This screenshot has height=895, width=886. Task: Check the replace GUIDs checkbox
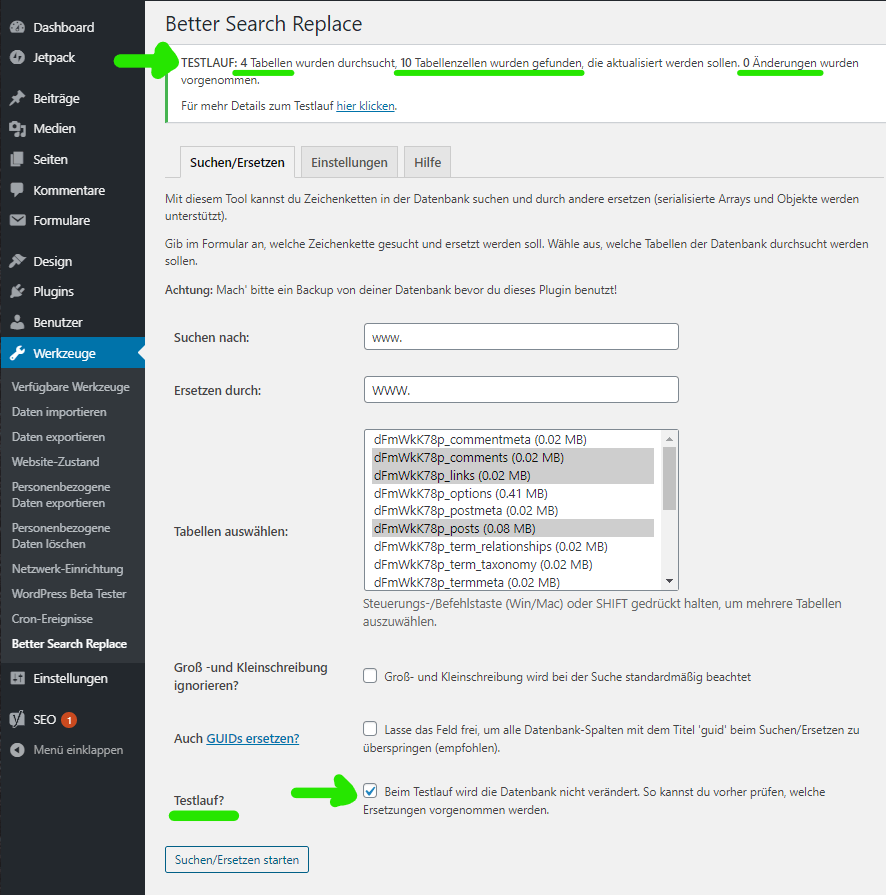(370, 729)
